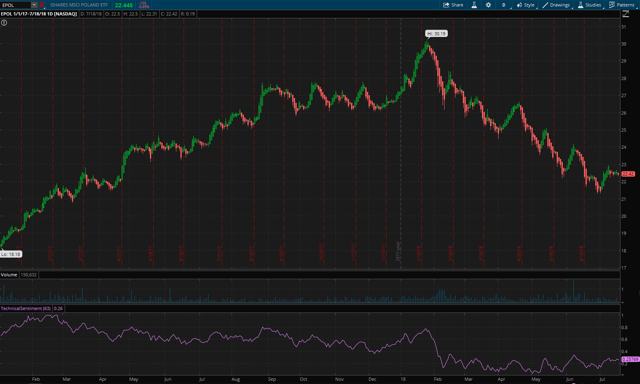
Task: Click the Volume study label
Action: pos(9,275)
